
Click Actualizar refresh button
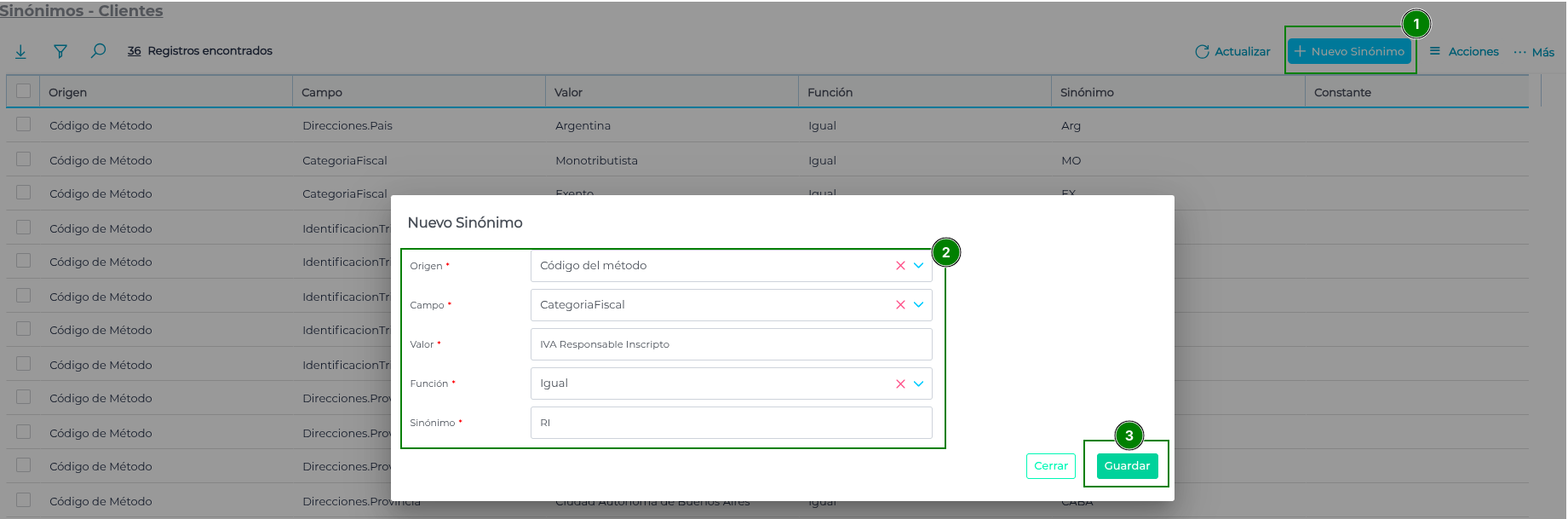[1232, 52]
